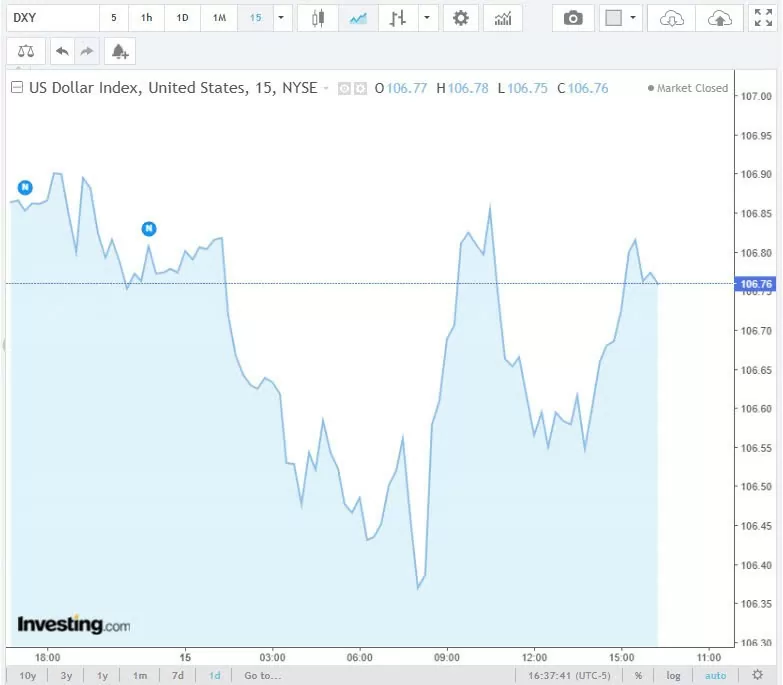Switch to candlestick chart style
Screen dimensions: 783x685
point(318,18)
